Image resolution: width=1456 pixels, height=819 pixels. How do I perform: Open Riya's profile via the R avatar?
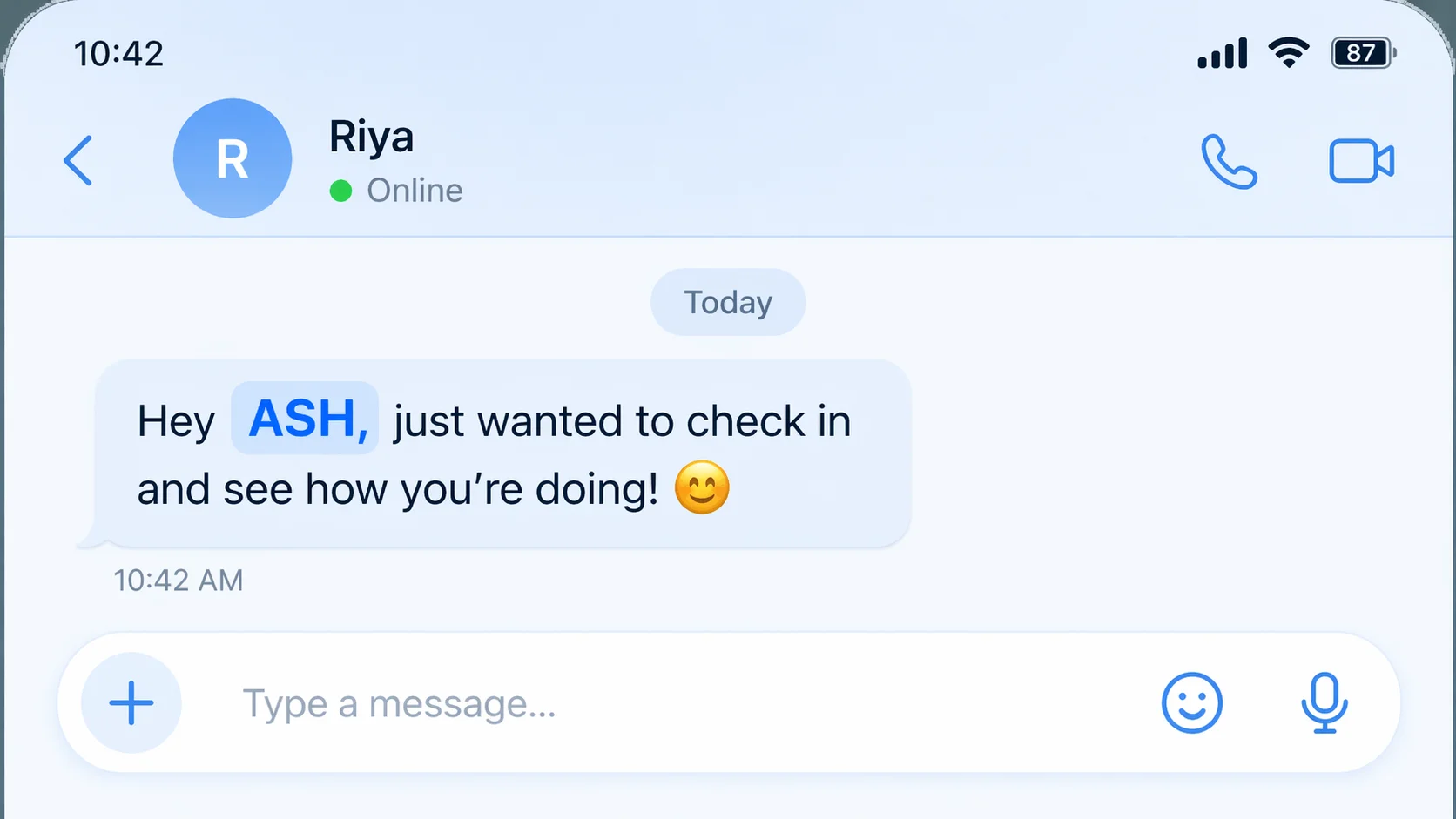pyautogui.click(x=233, y=158)
